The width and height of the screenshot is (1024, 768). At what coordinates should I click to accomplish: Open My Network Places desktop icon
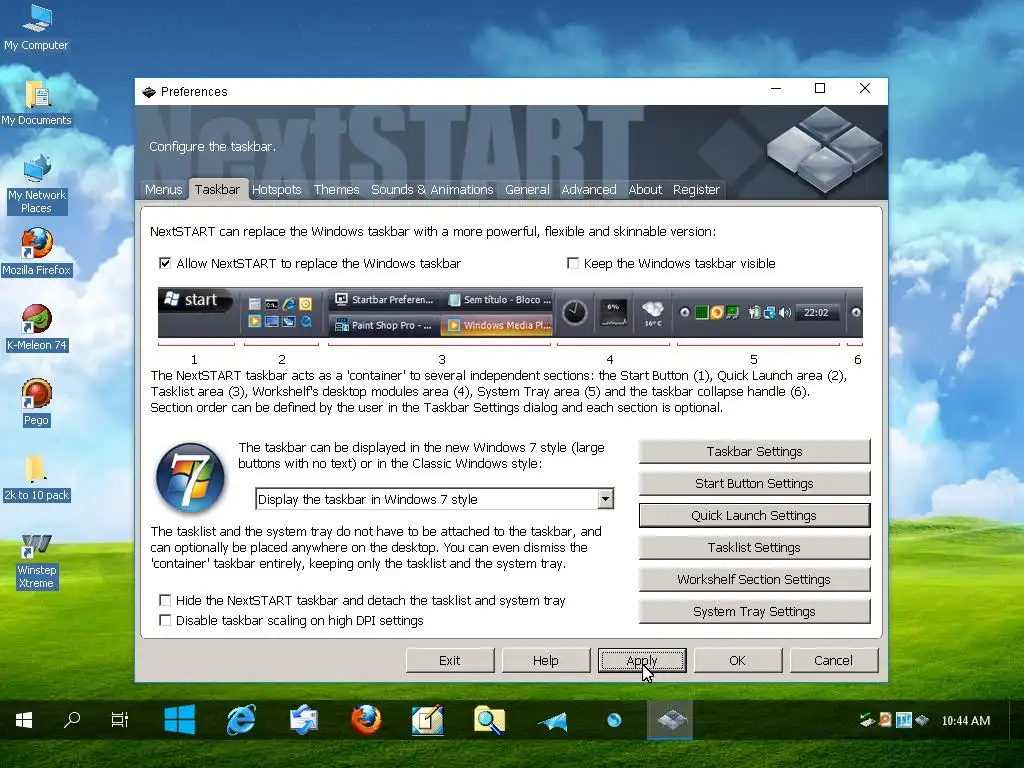(x=36, y=184)
